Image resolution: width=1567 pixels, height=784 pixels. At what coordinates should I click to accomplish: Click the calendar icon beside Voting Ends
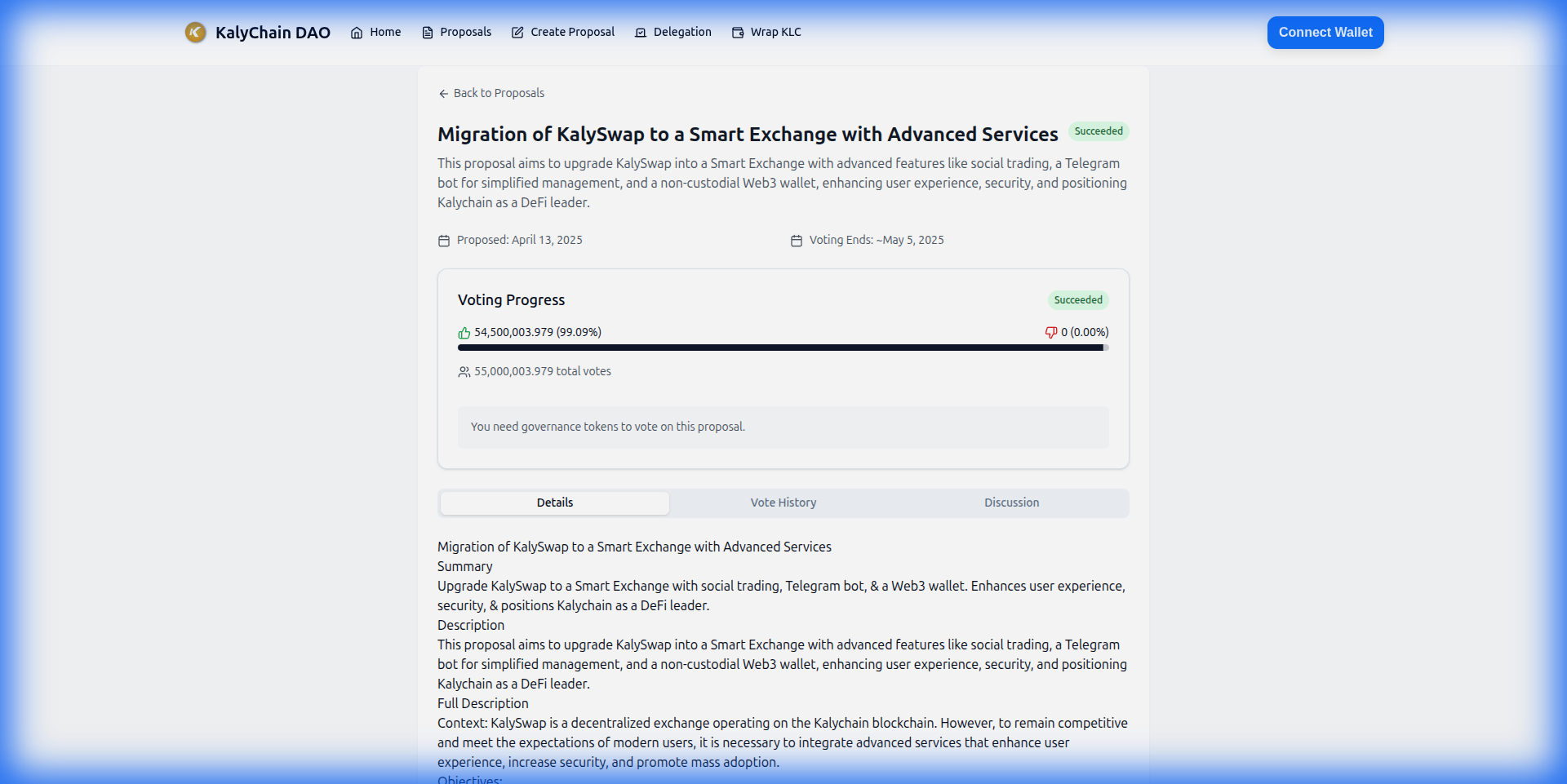tap(797, 240)
